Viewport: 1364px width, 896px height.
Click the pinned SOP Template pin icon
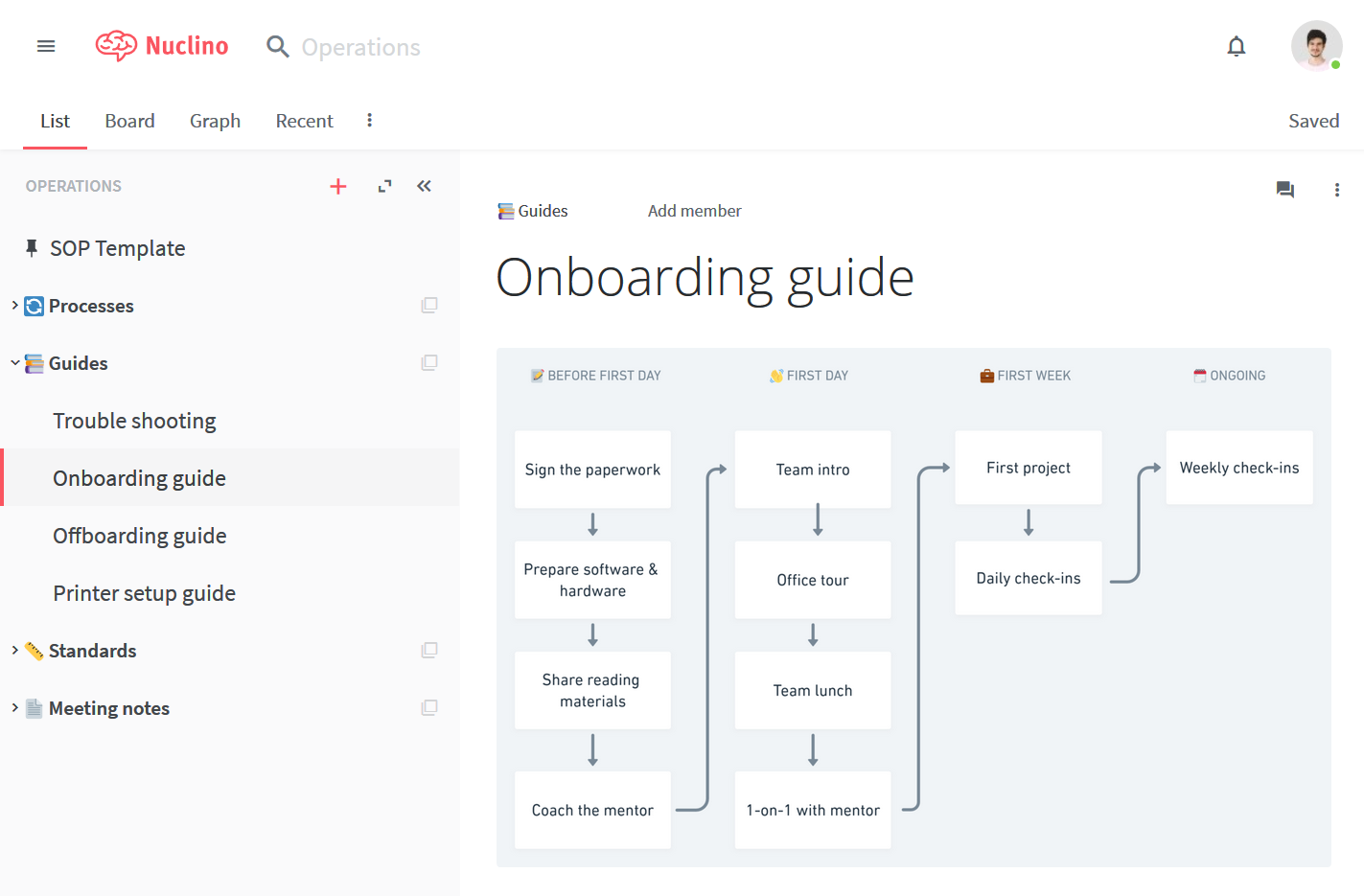point(30,247)
